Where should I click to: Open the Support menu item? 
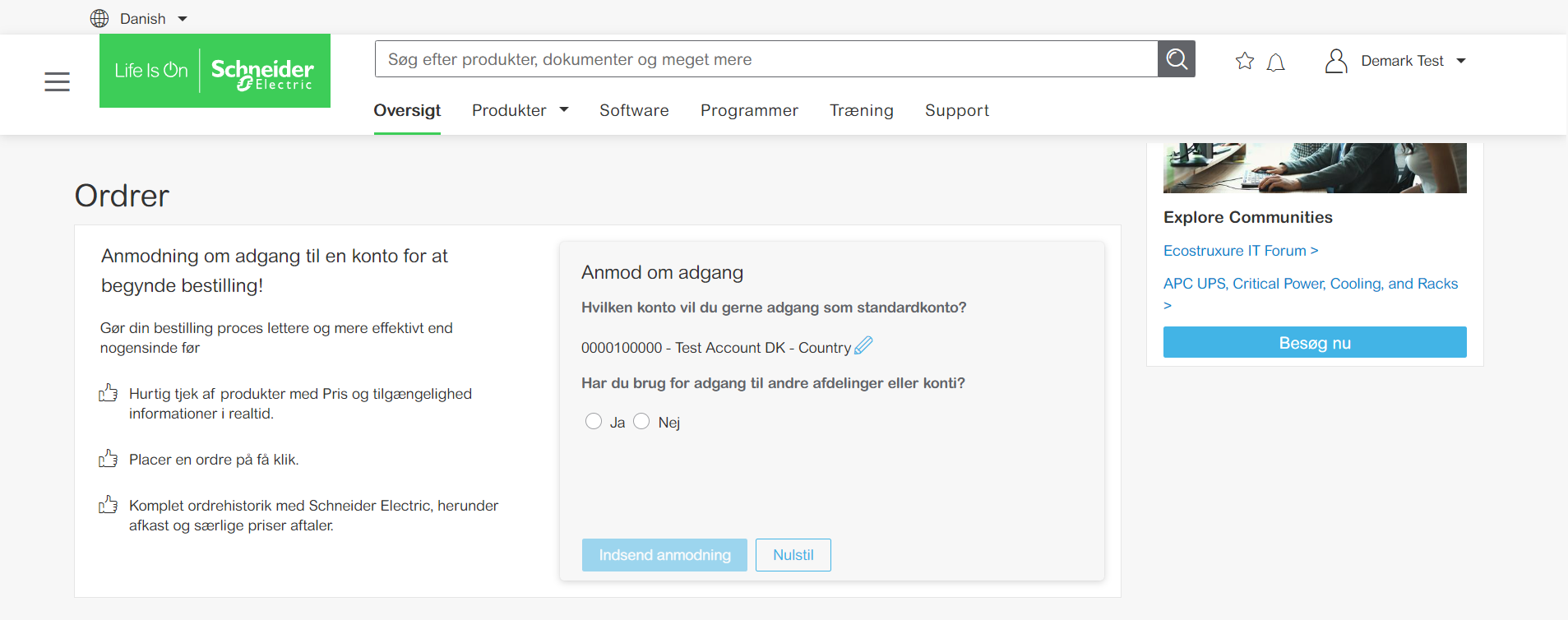tap(957, 110)
